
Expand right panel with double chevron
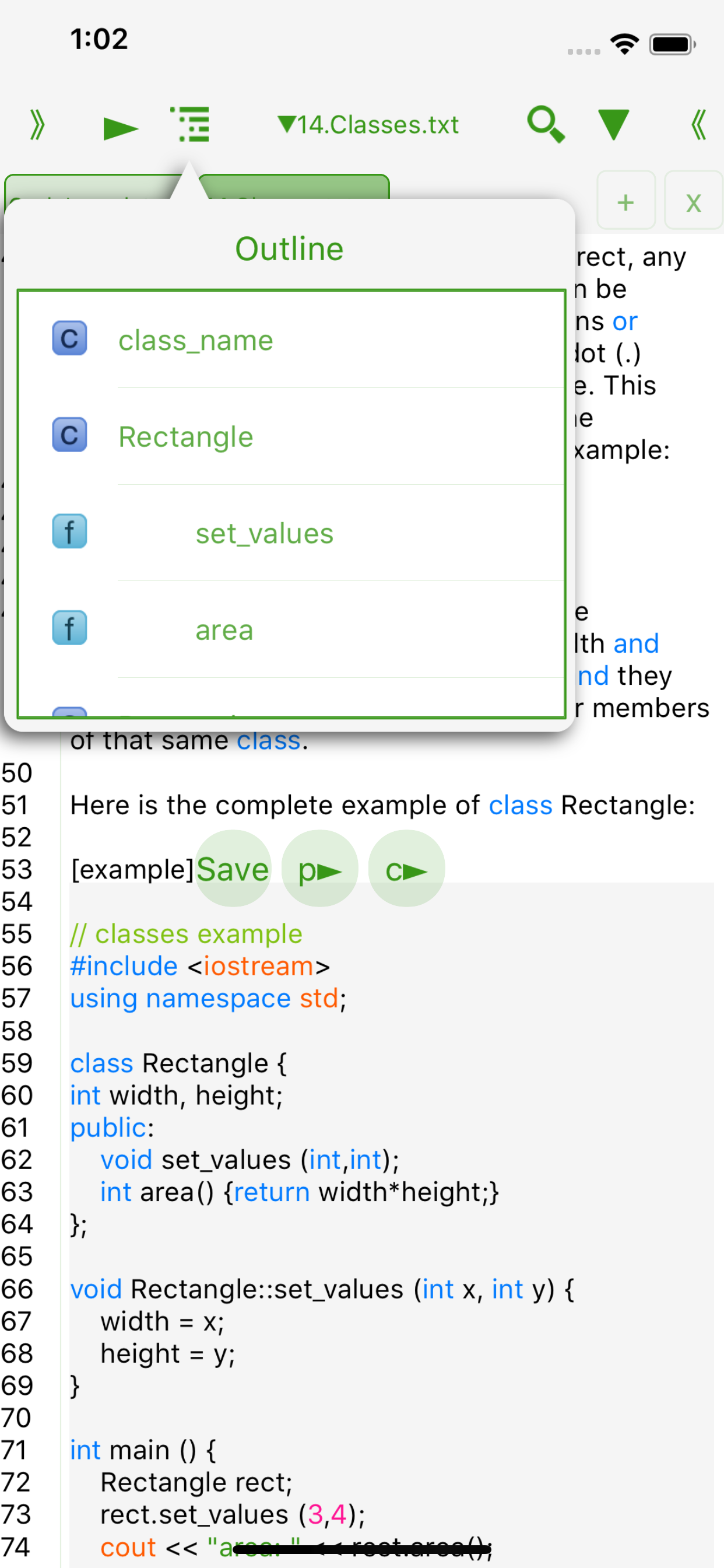pyautogui.click(x=698, y=125)
